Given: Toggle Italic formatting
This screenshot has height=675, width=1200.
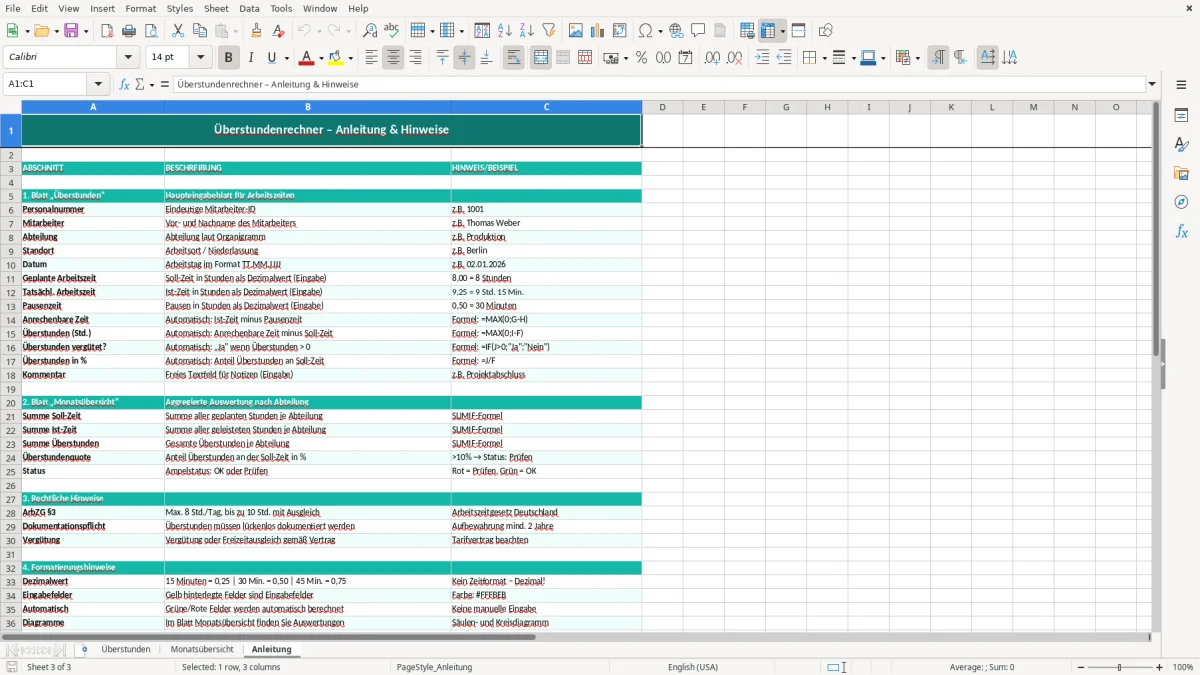Looking at the screenshot, I should point(251,58).
